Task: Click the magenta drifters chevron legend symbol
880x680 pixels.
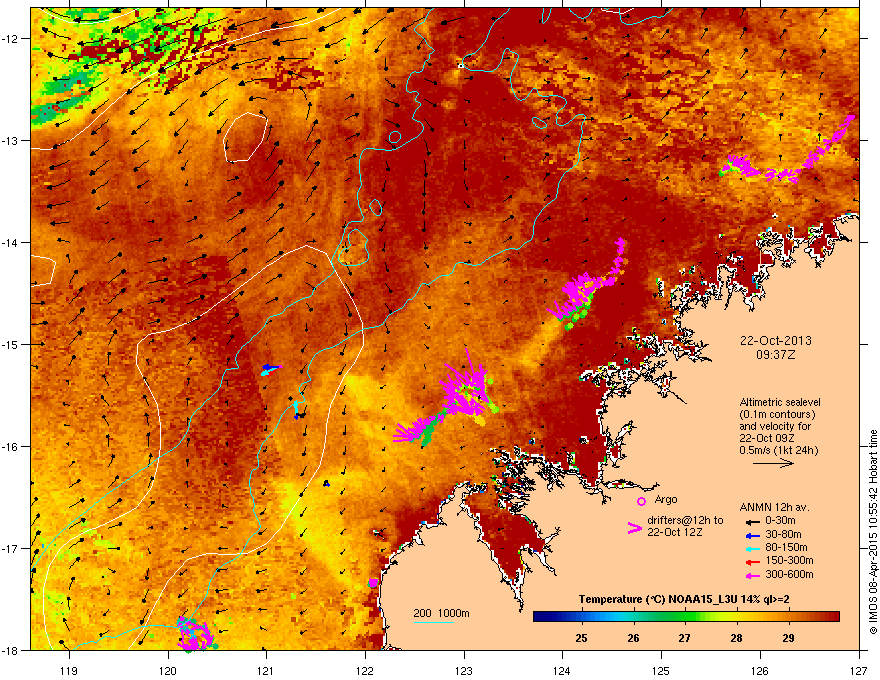Action: (634, 527)
